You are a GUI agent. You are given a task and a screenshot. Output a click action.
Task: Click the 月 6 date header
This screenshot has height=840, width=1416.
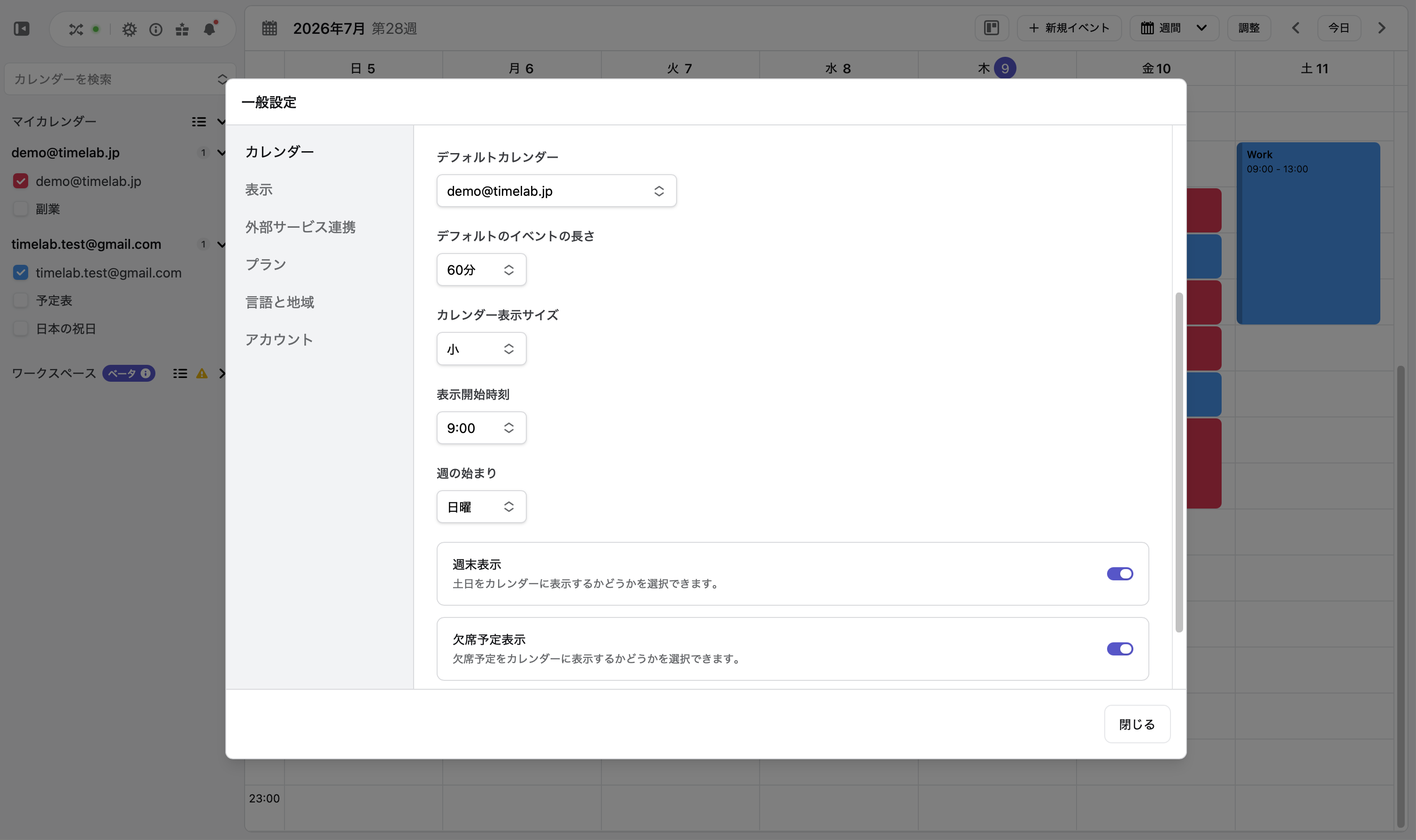pos(521,69)
